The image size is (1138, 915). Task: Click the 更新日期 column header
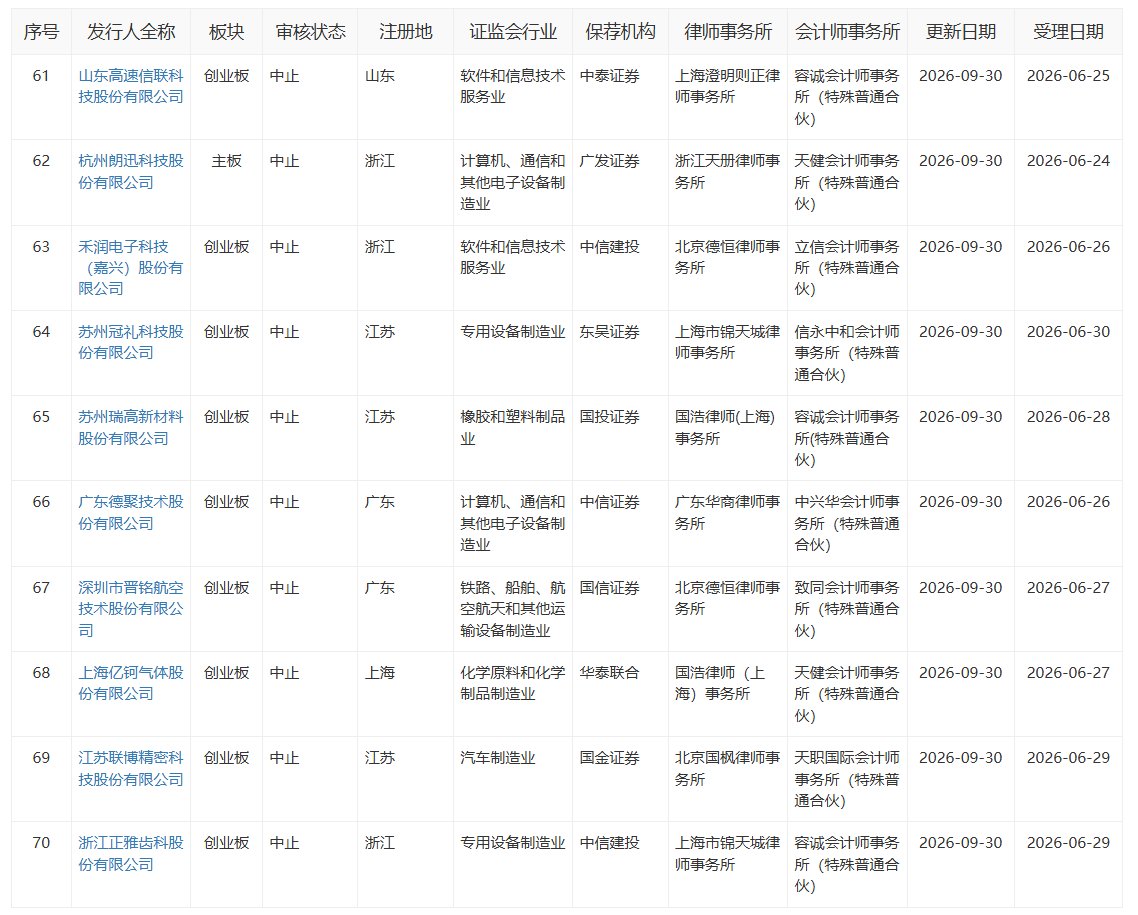coord(961,32)
